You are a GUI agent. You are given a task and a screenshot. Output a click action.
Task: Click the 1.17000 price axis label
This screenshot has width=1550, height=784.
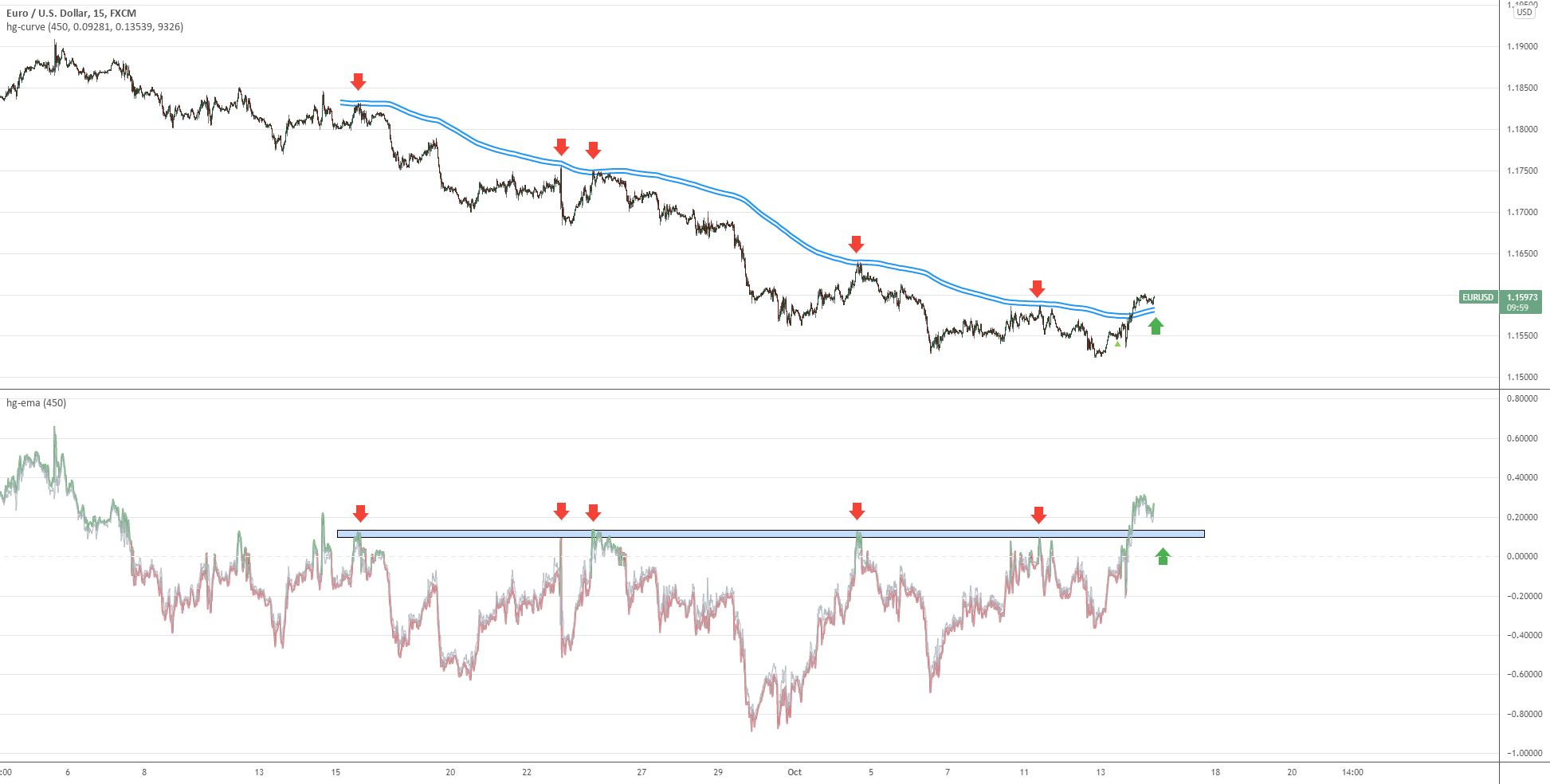click(1522, 212)
